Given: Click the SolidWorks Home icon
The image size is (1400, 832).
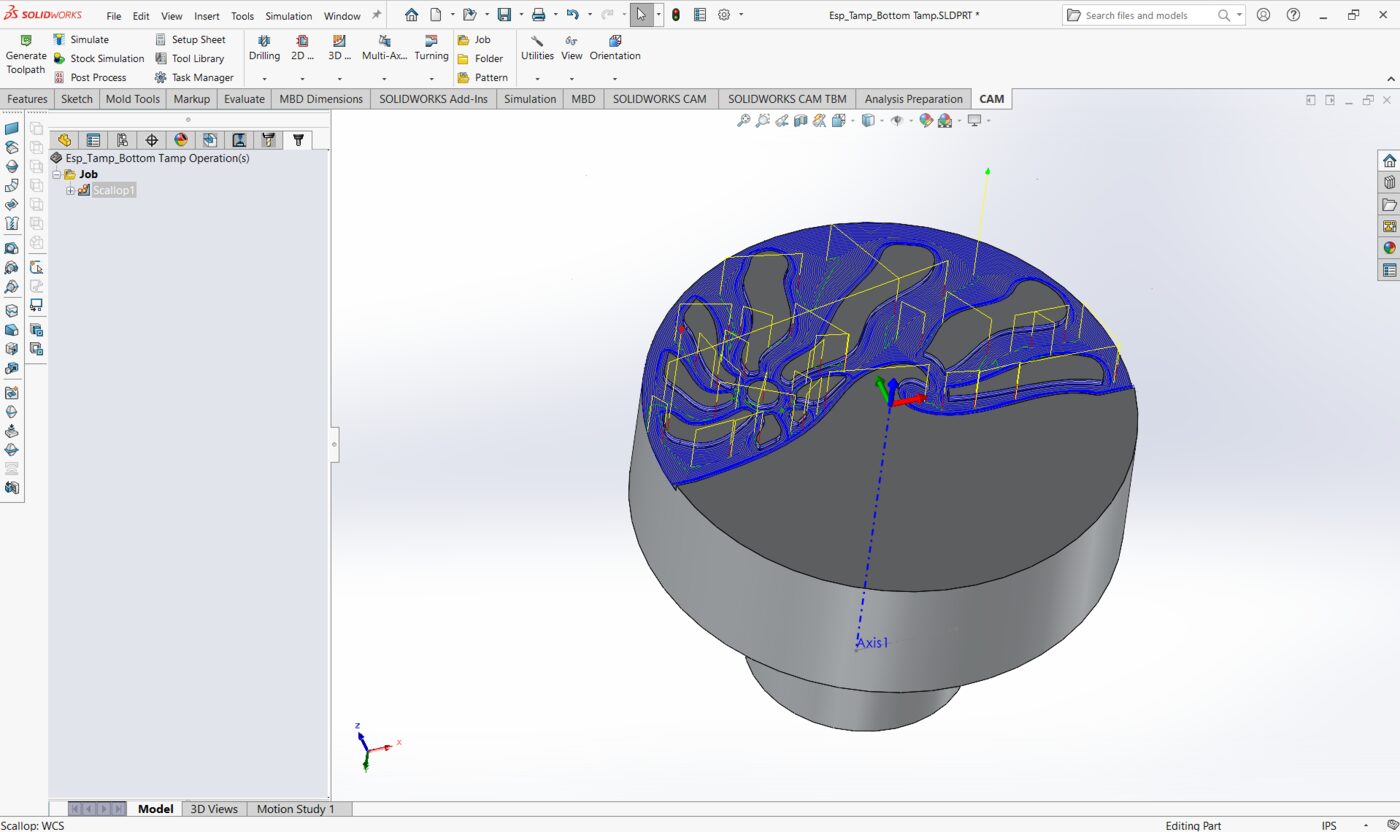Looking at the screenshot, I should point(411,15).
